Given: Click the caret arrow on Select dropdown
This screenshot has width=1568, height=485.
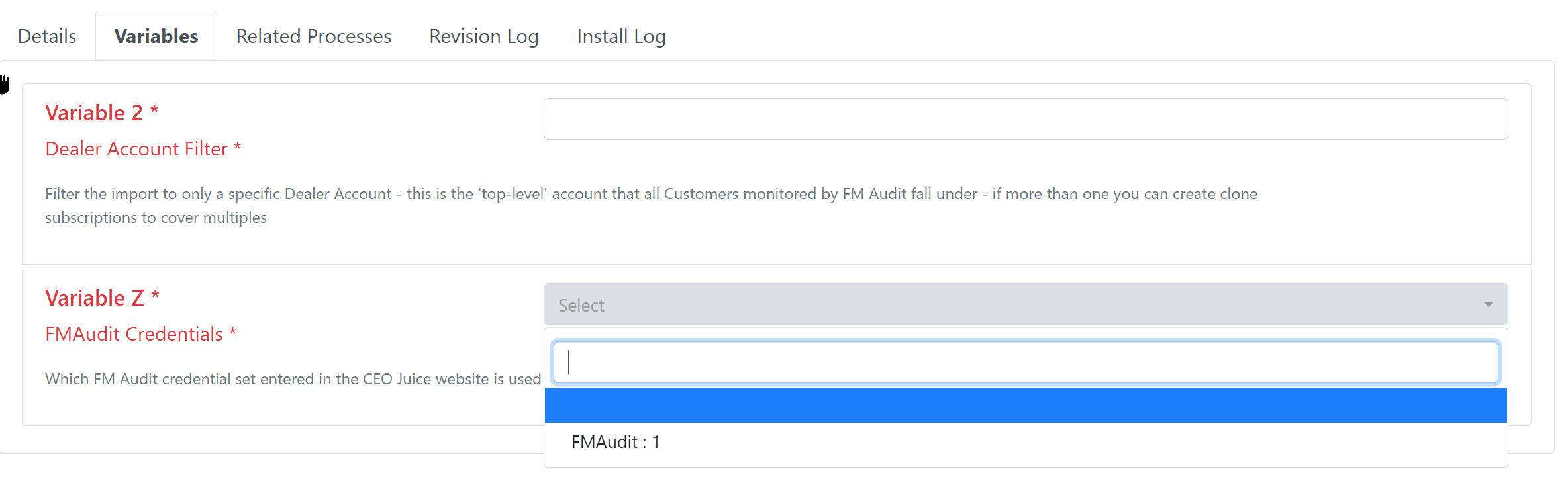Looking at the screenshot, I should [1488, 304].
